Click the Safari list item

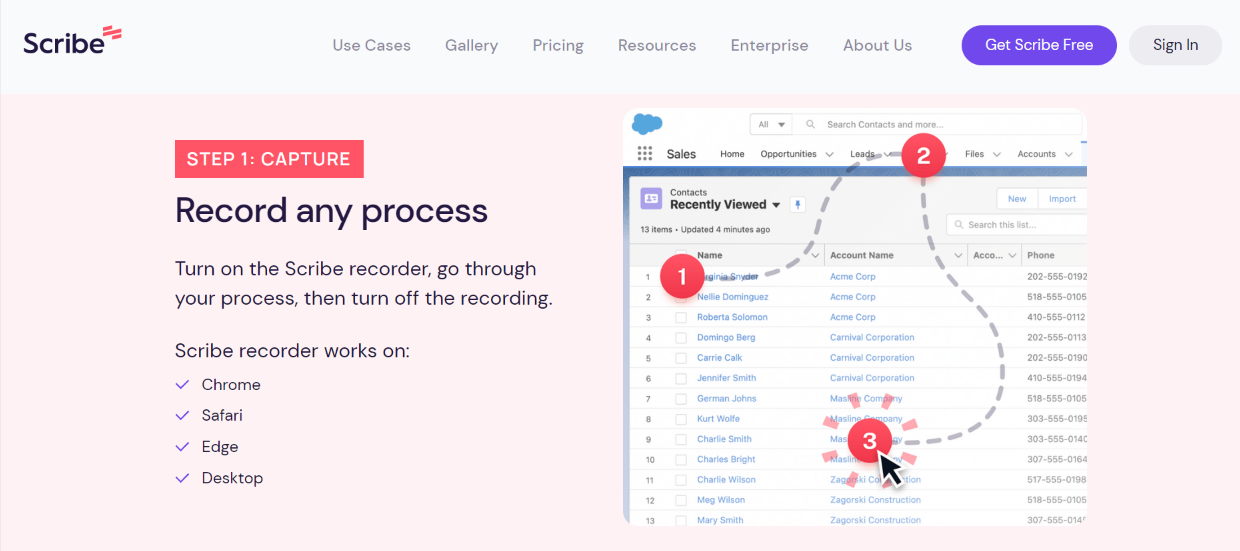pyautogui.click(x=222, y=416)
